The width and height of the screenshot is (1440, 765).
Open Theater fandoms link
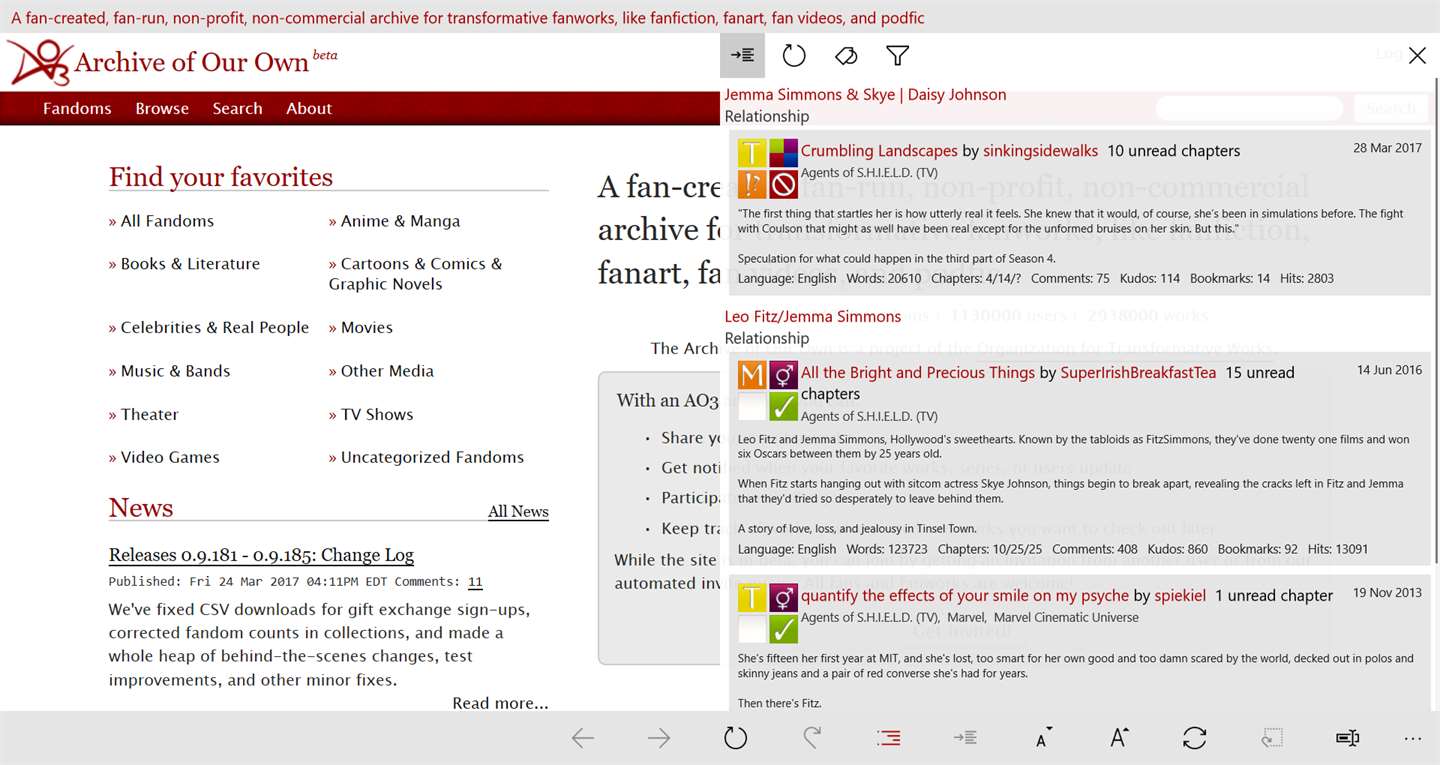150,414
